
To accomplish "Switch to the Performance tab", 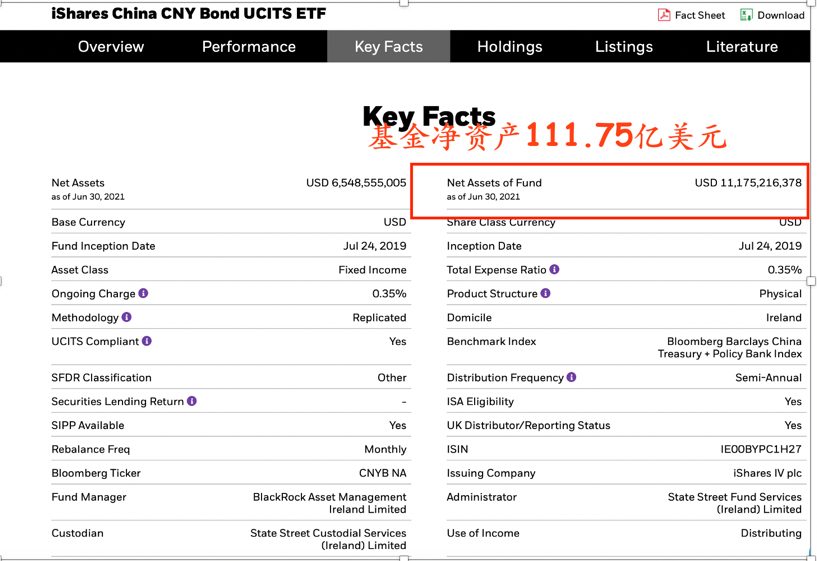I will click(249, 47).
